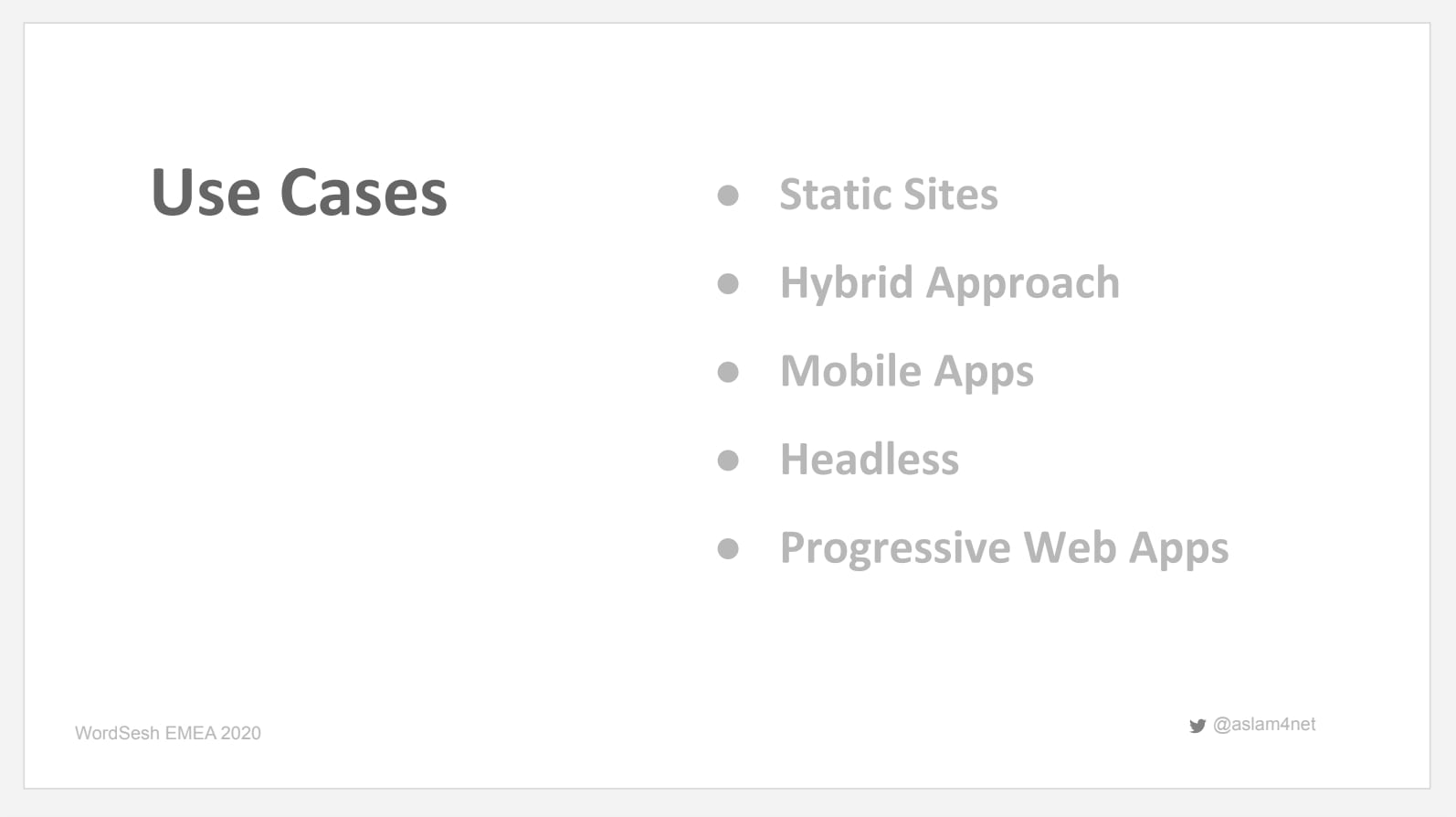This screenshot has height=817, width=1456.
Task: Click the word 'Use' in the slide title
Action: tap(206, 193)
